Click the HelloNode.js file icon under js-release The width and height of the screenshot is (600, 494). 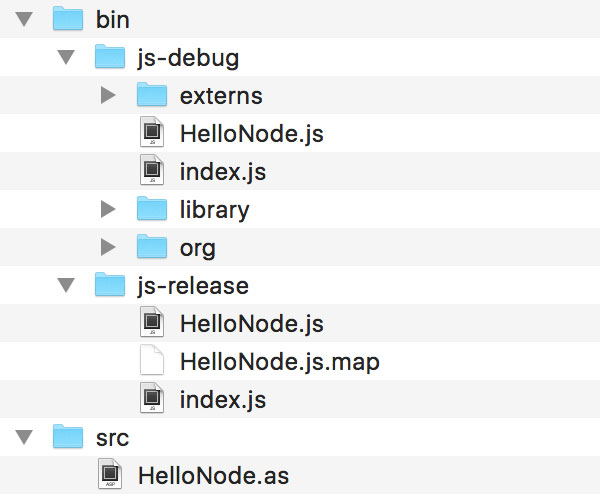pos(152,323)
